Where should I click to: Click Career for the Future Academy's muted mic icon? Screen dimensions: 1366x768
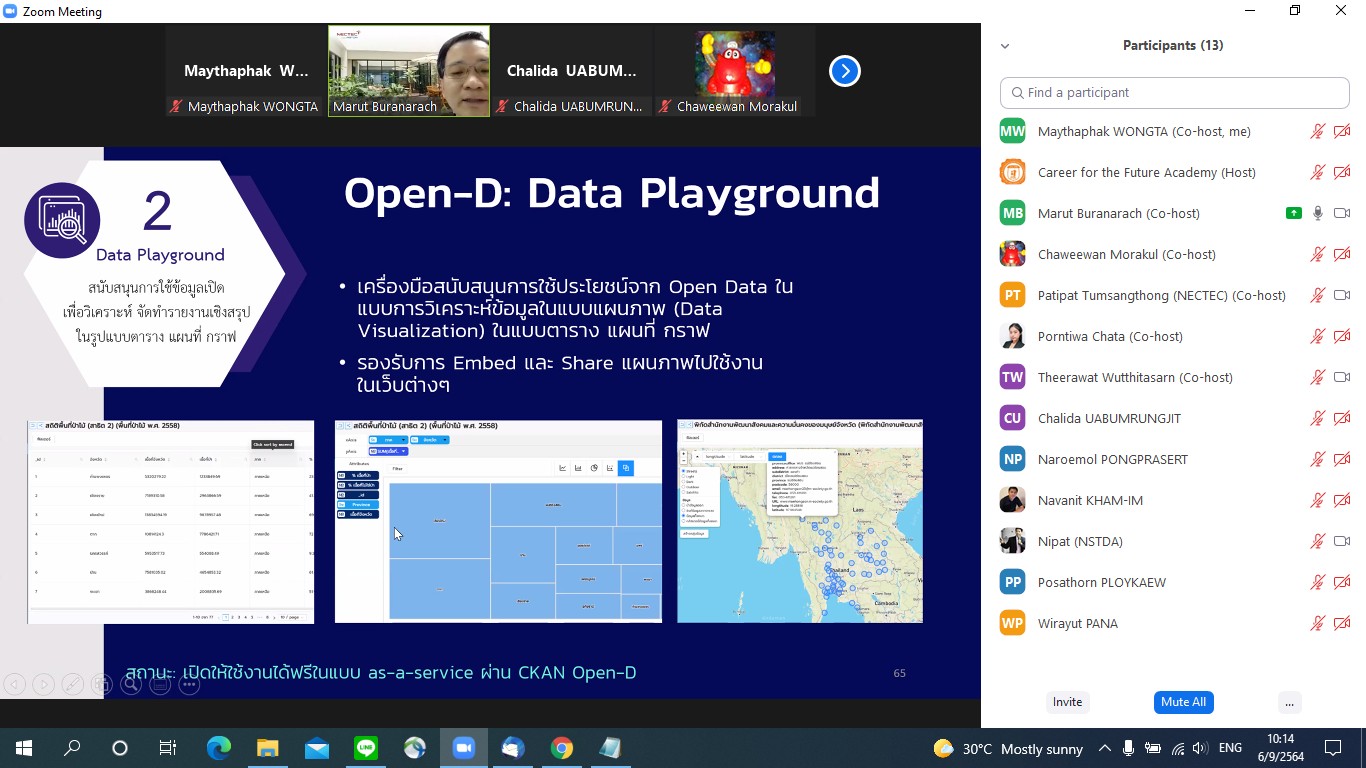[1318, 172]
